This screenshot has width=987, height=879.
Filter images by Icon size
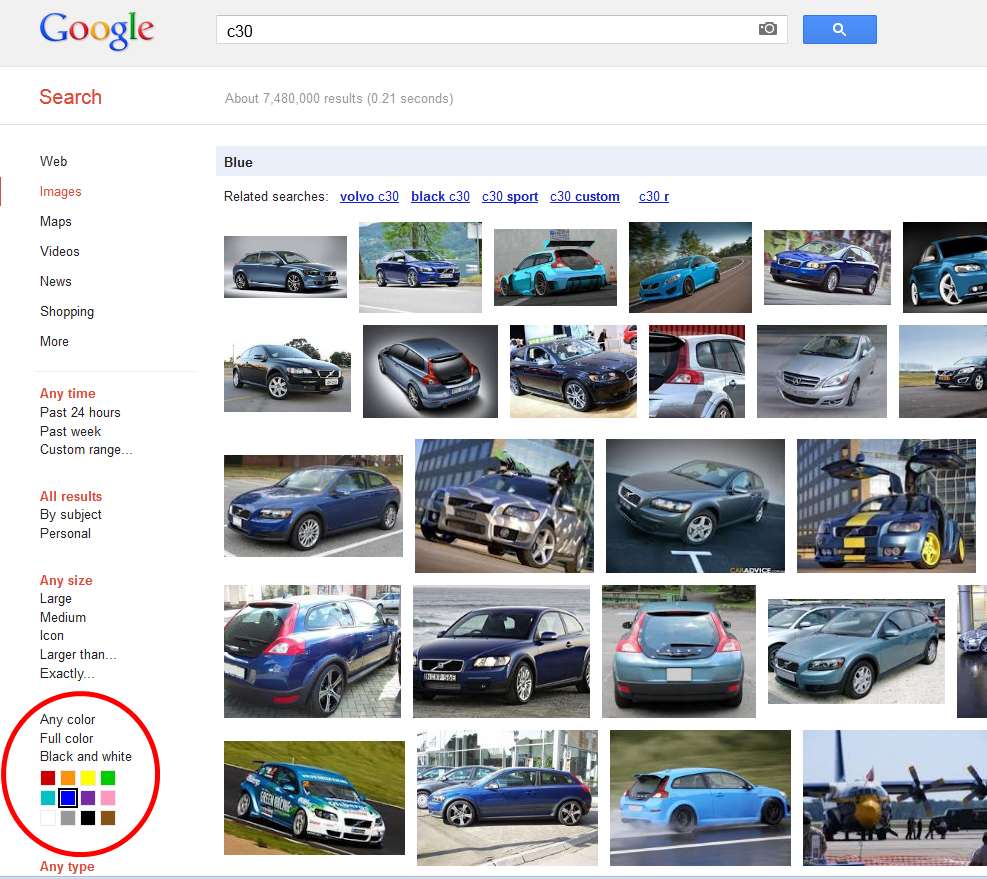point(52,636)
